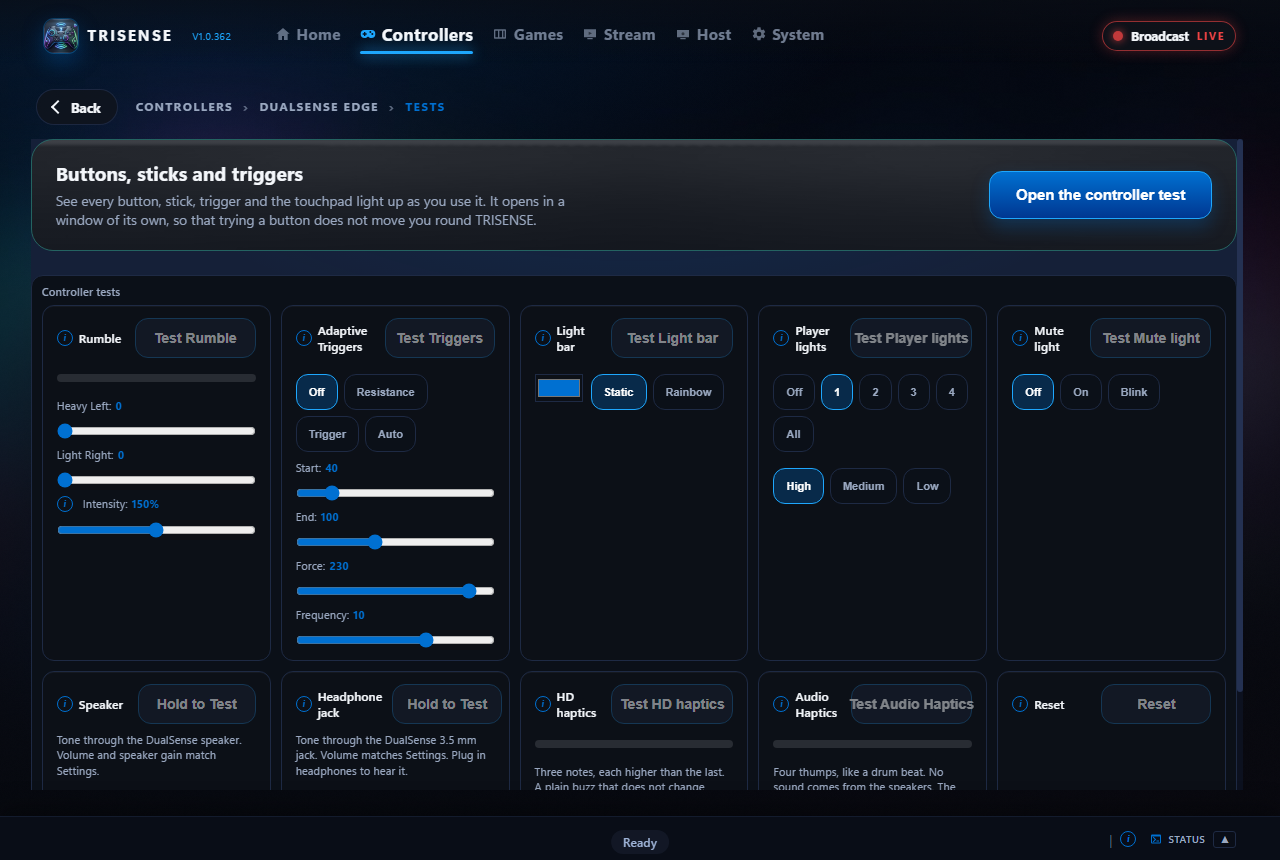This screenshot has width=1280, height=860.
Task: Go to DualSense Edge breadcrumb
Action: pyautogui.click(x=319, y=107)
